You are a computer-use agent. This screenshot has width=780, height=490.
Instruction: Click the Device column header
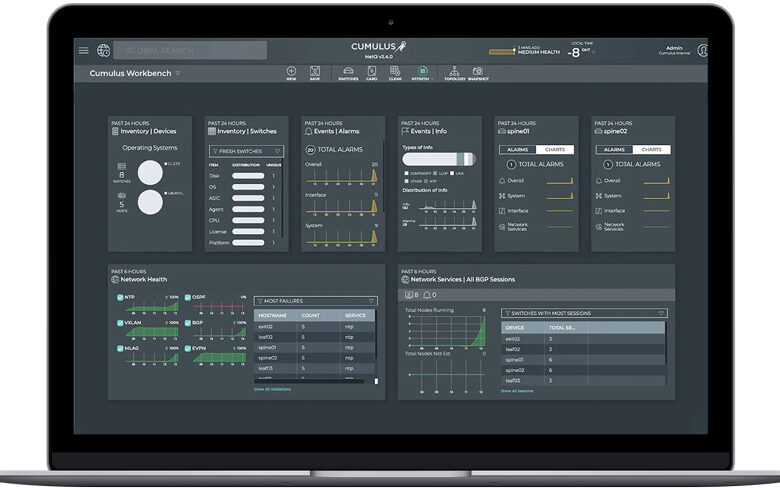pos(514,328)
